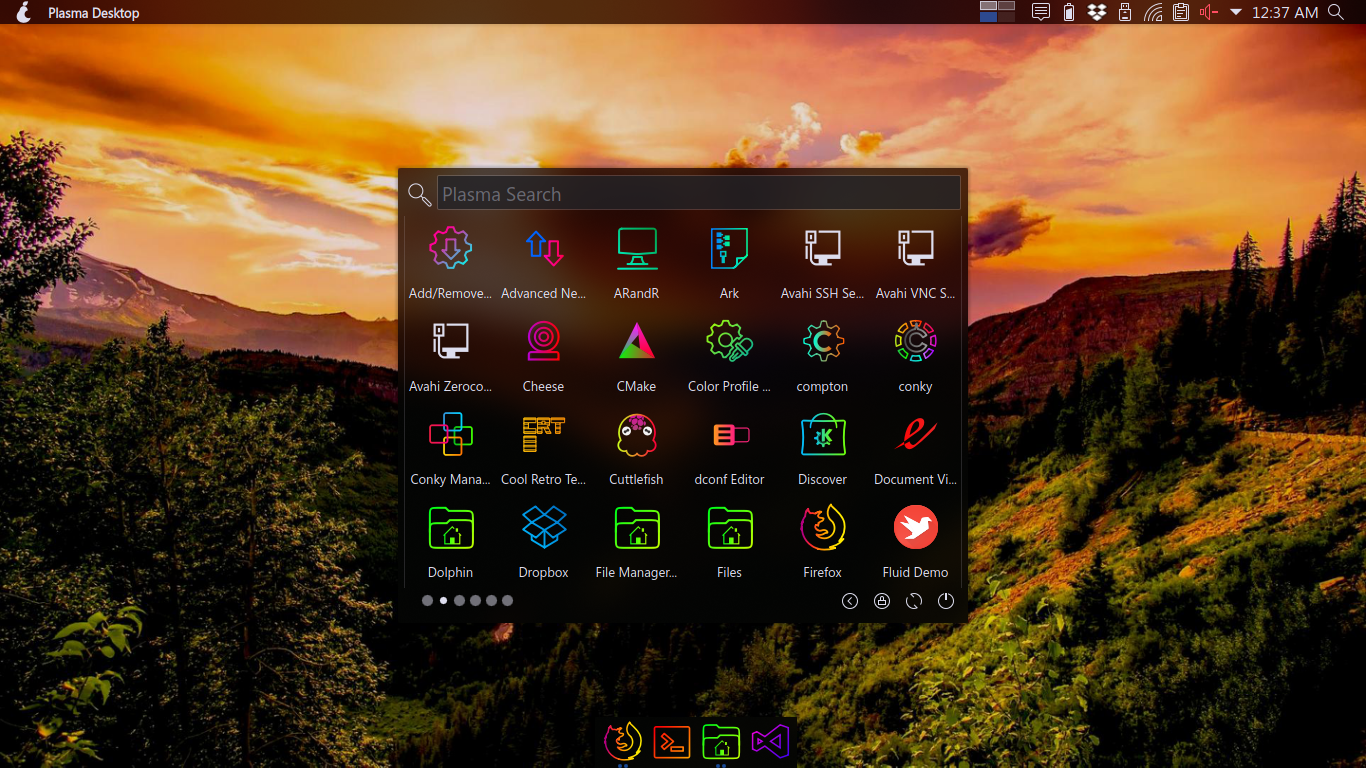Start the Cheese webcam app
The image size is (1366, 768).
(544, 341)
